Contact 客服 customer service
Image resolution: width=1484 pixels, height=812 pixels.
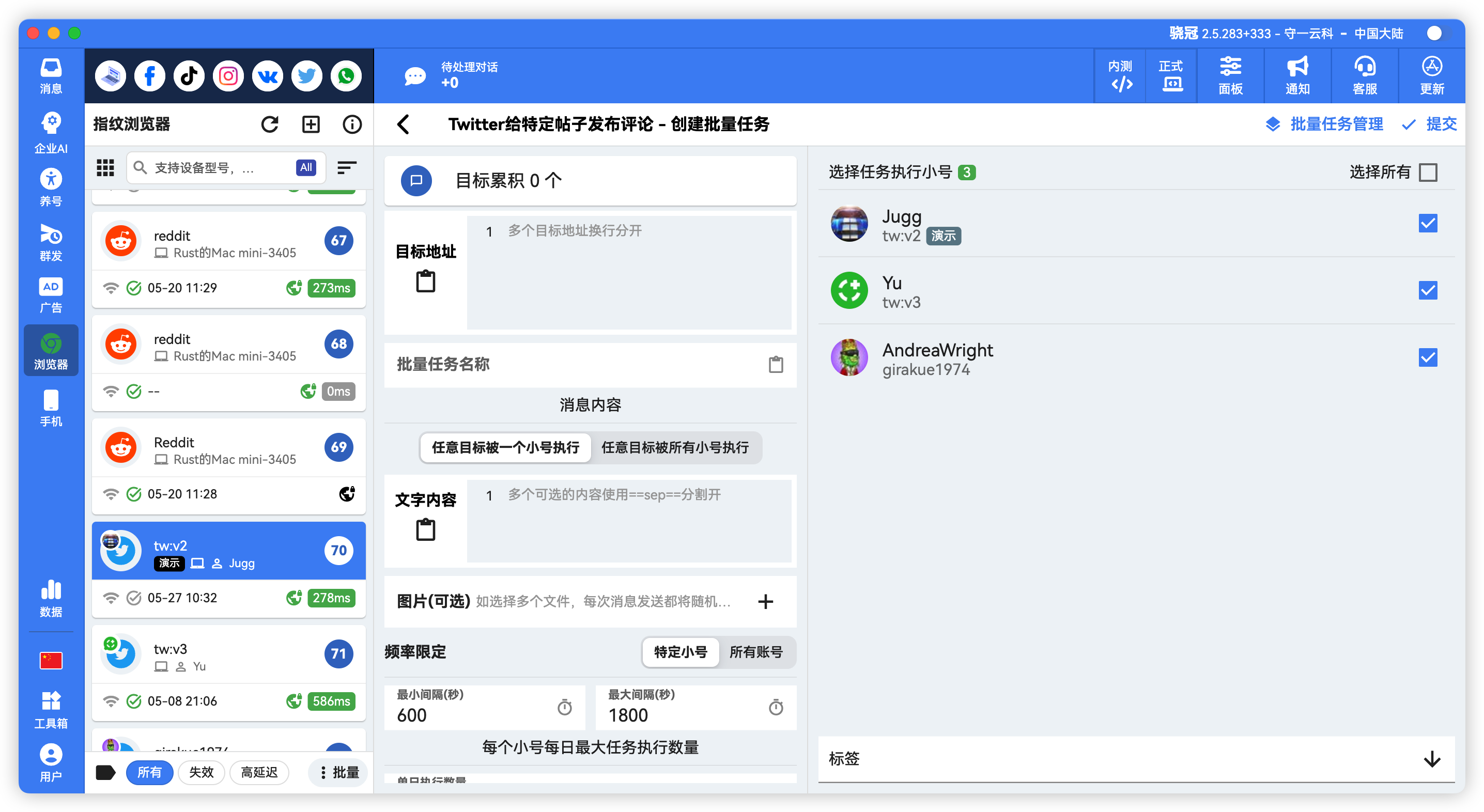[1365, 76]
